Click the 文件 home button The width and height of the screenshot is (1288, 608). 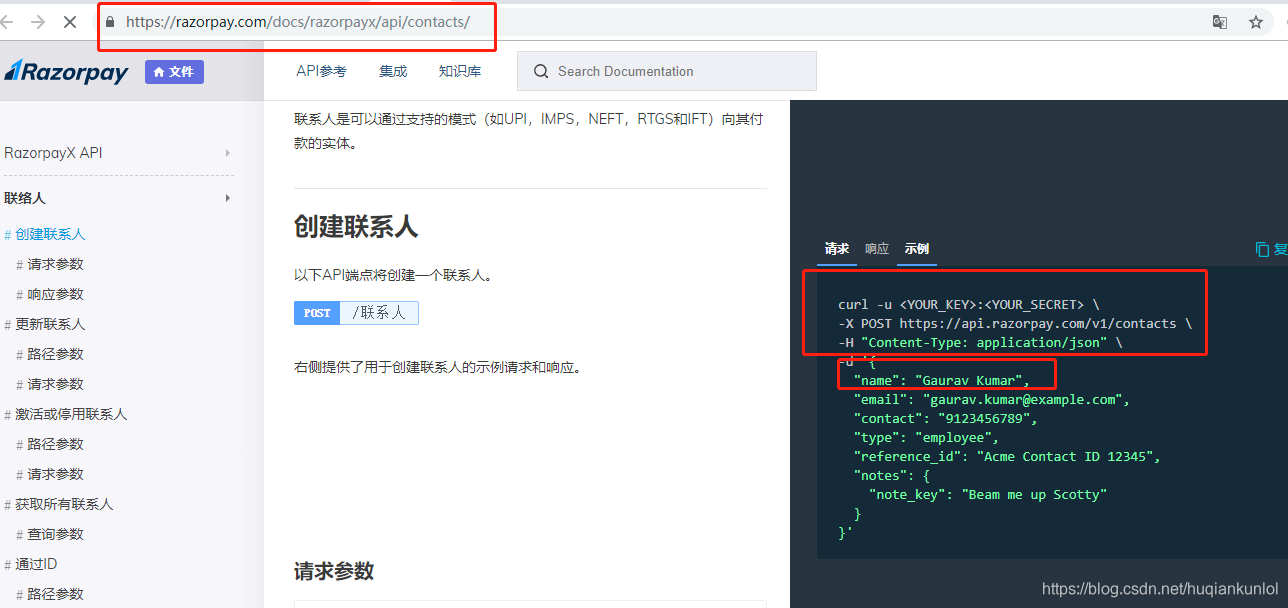point(174,71)
